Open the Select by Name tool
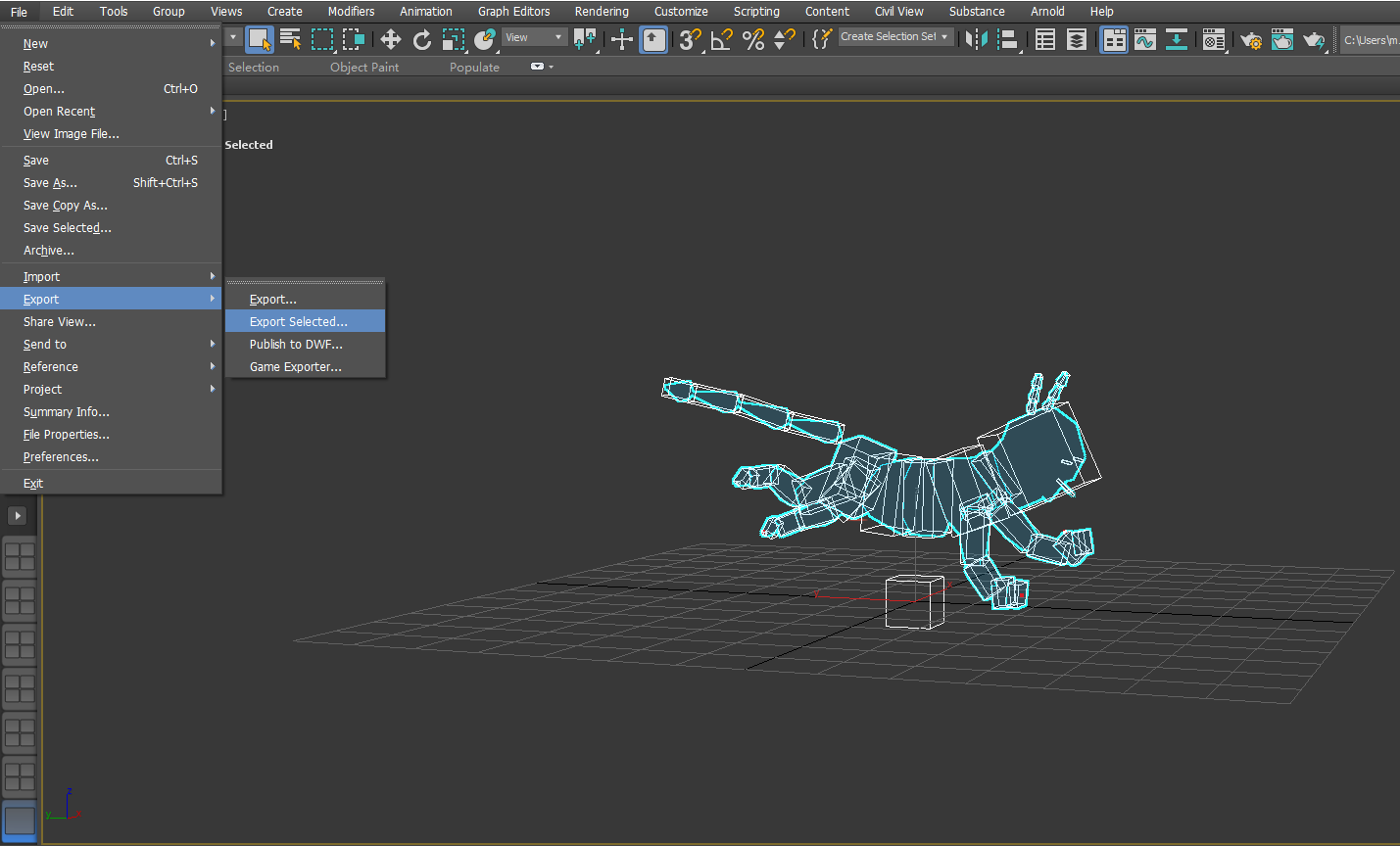This screenshot has height=846, width=1400. [x=291, y=39]
